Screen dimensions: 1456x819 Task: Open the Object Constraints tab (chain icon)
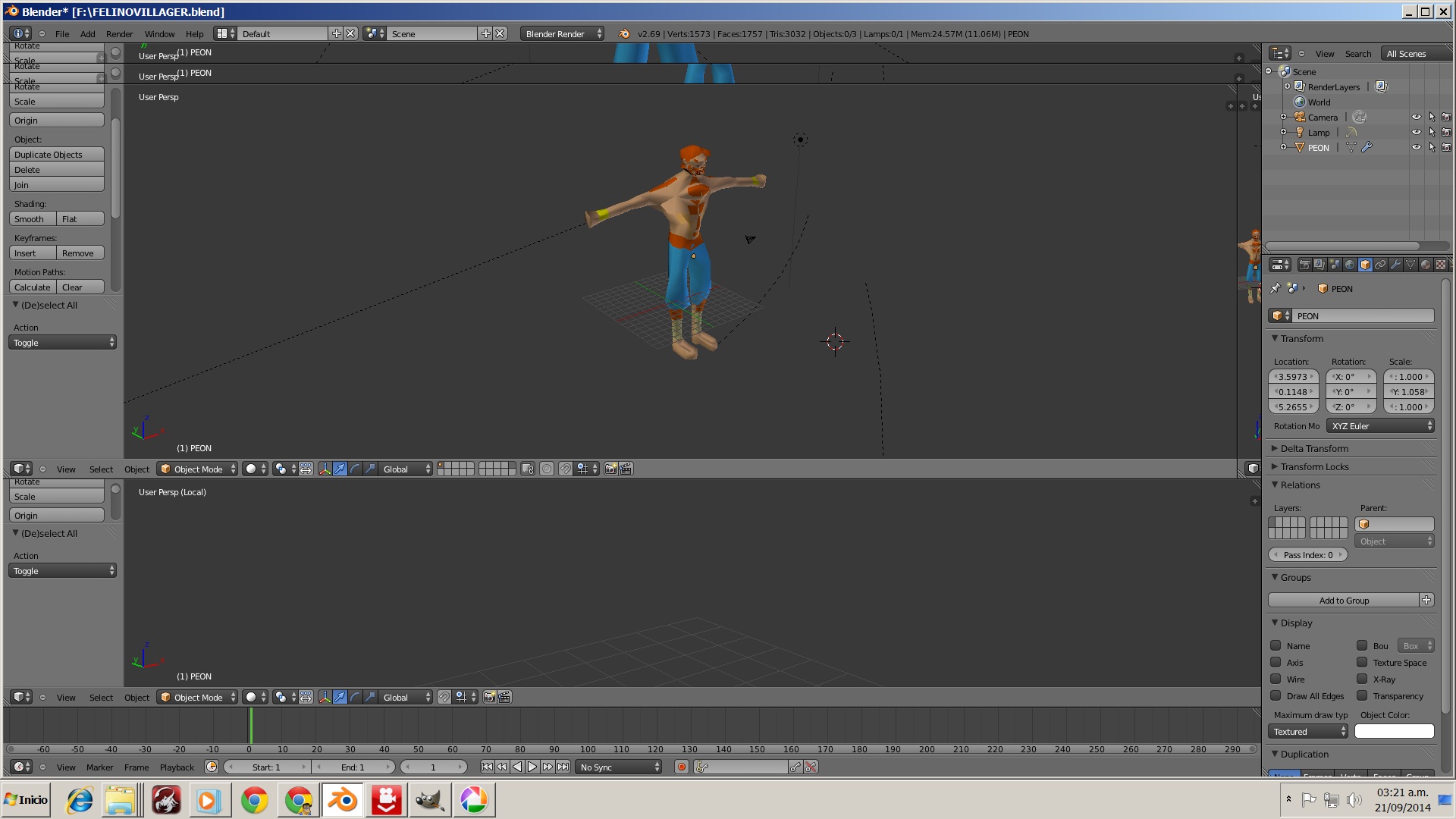pos(1380,265)
